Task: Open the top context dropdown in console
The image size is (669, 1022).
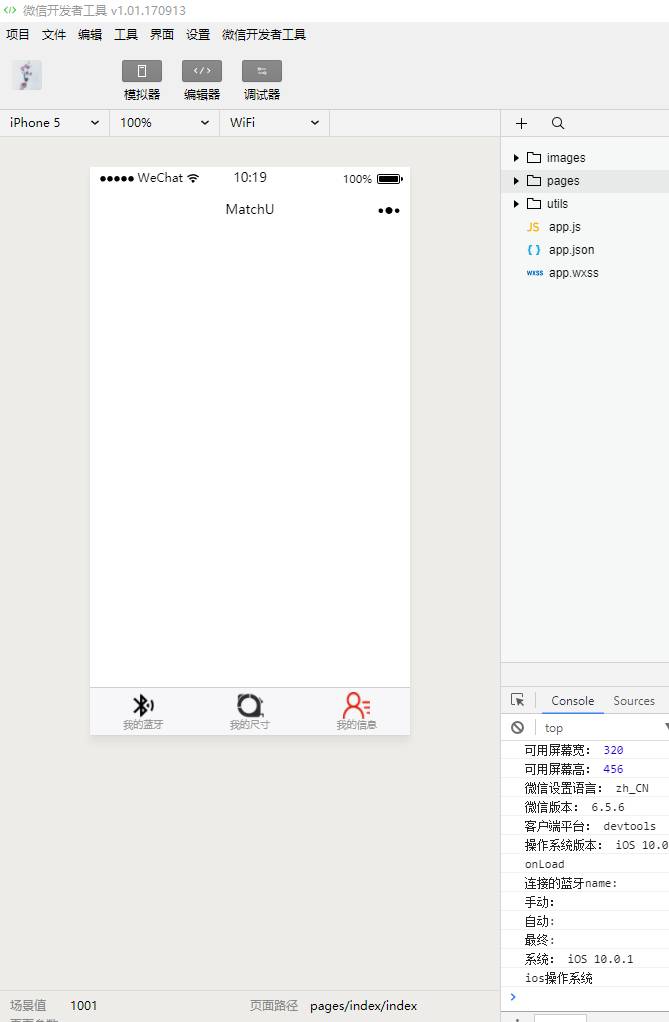Action: pyautogui.click(x=606, y=727)
